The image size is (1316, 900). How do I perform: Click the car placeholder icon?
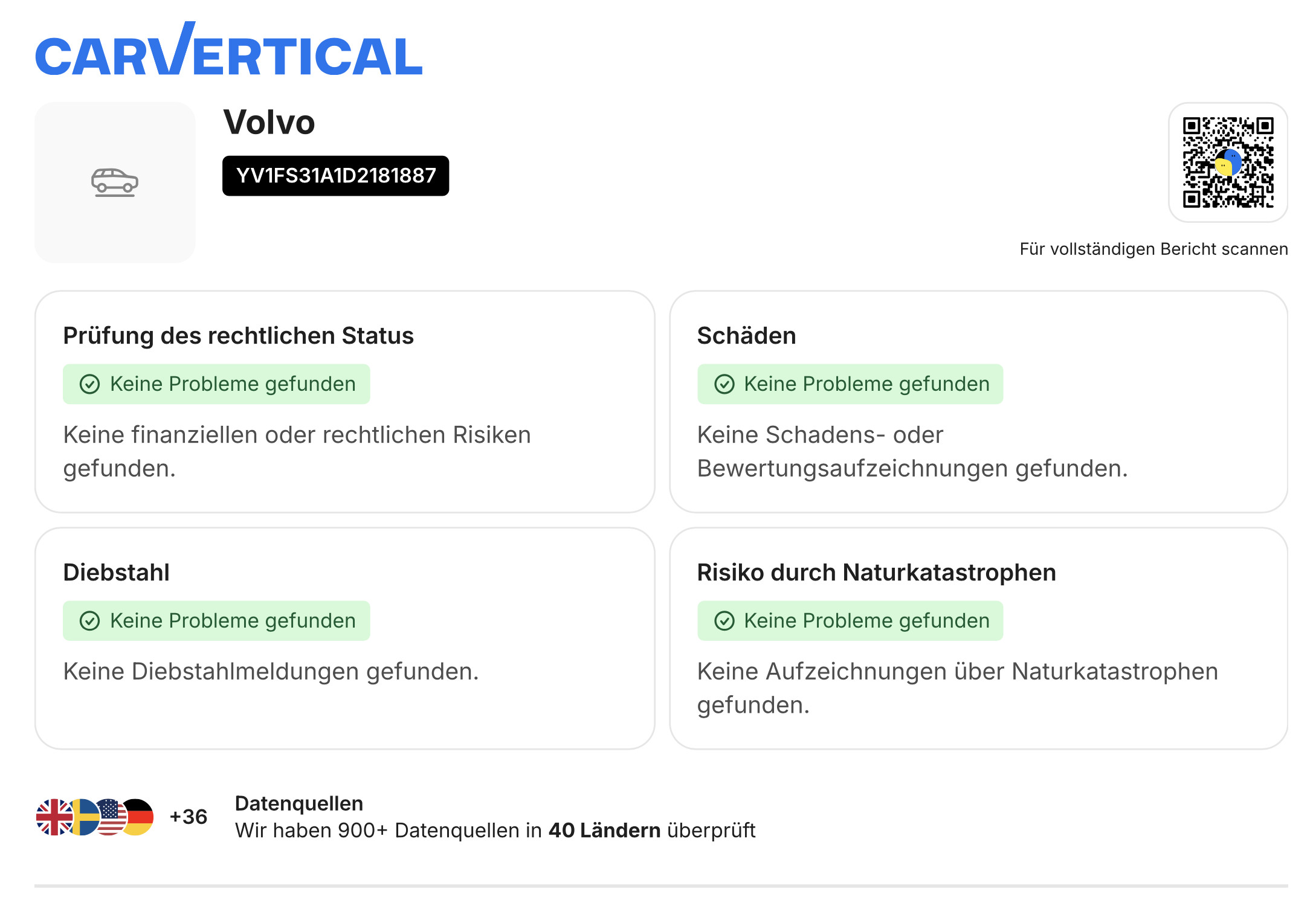[x=115, y=182]
